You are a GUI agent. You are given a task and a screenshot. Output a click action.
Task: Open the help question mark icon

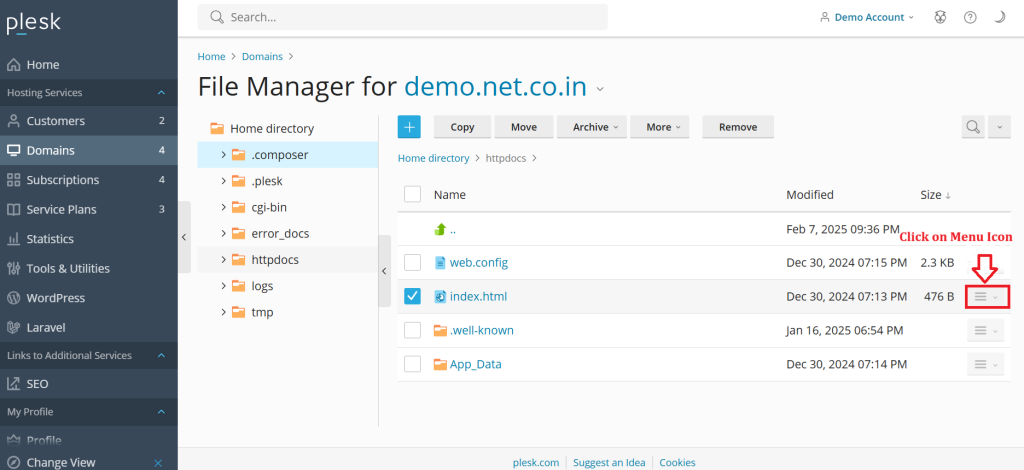(970, 18)
